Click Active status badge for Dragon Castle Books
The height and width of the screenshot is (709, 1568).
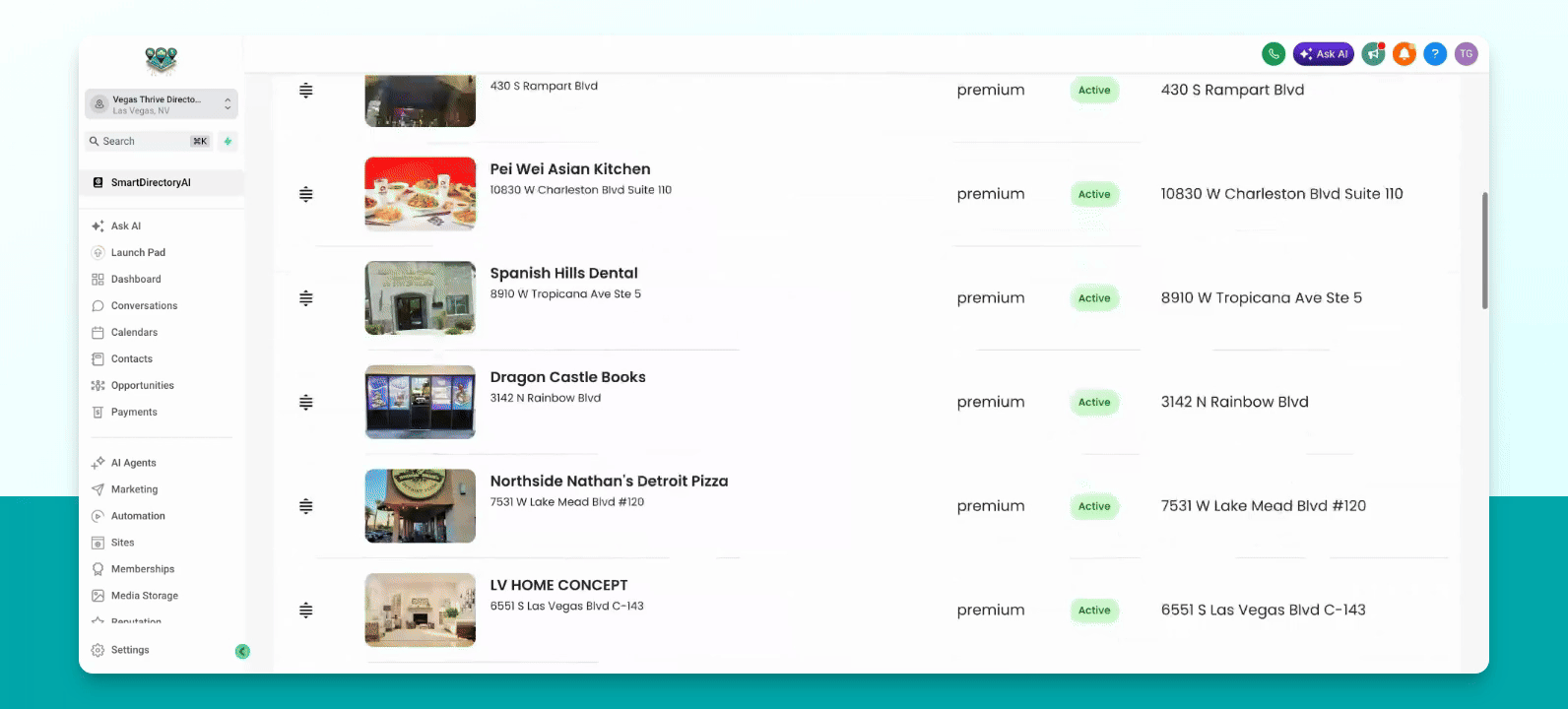1094,402
